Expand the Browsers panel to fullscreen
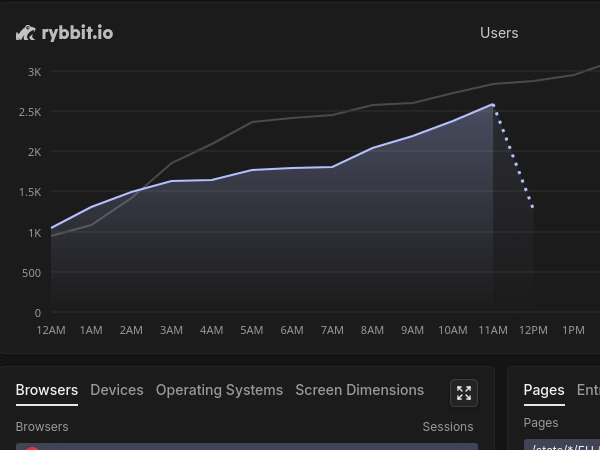 point(464,393)
